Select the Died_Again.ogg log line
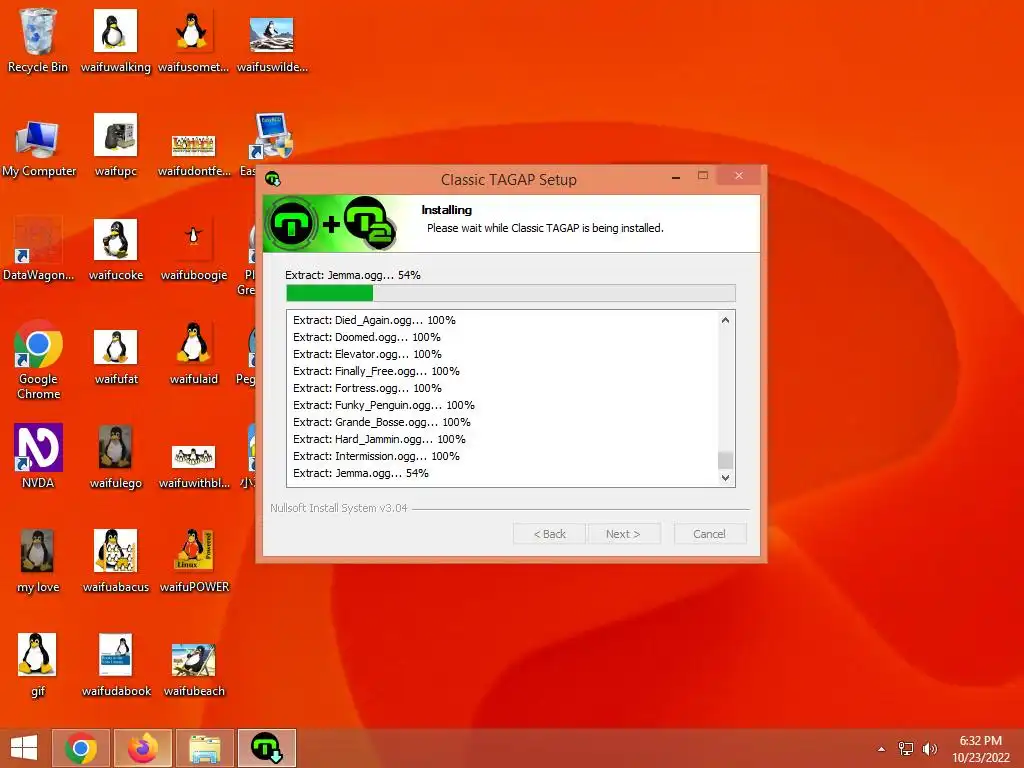The width and height of the screenshot is (1024, 768). [374, 320]
